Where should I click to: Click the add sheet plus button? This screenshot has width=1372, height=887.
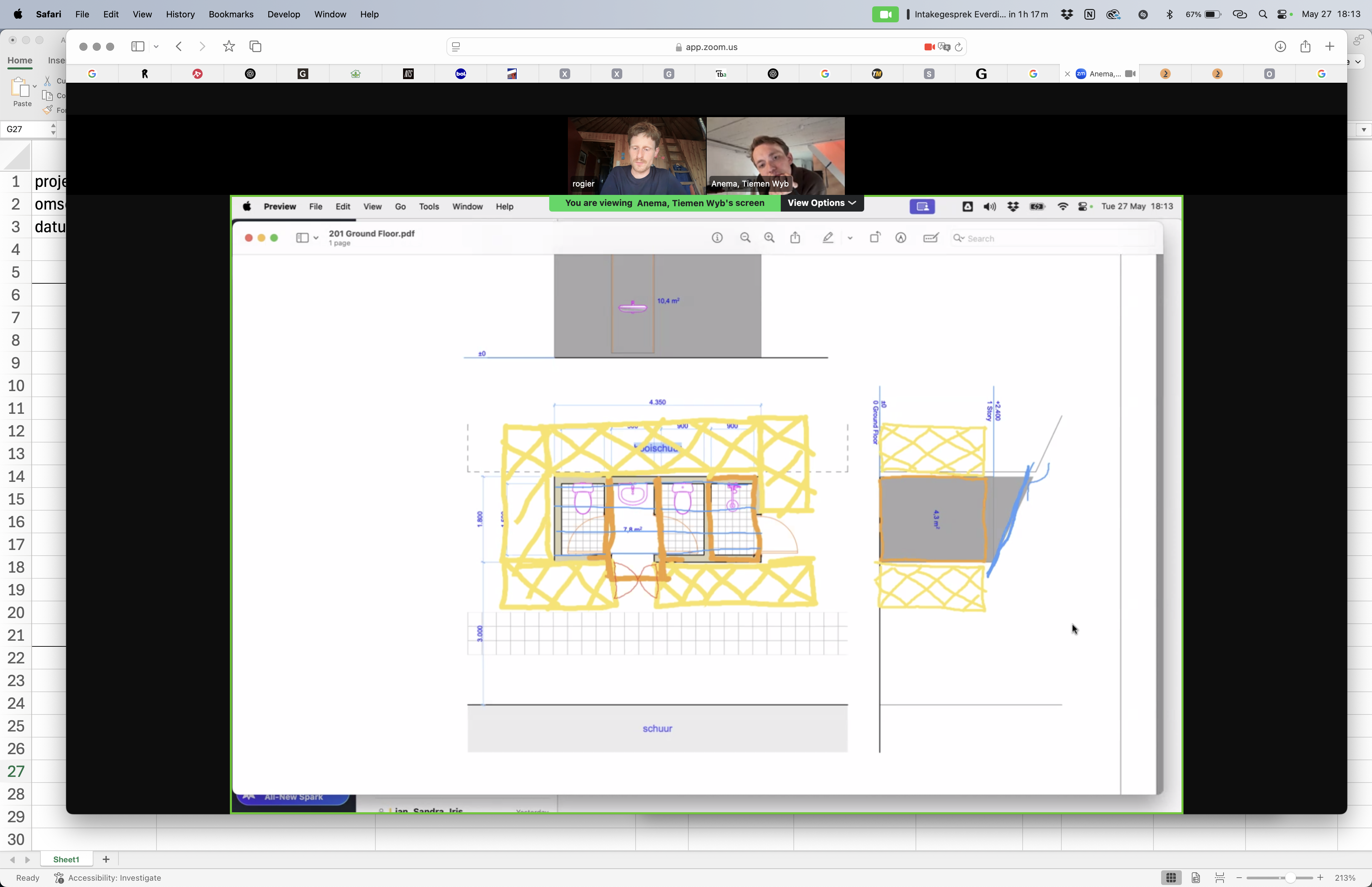[x=106, y=859]
